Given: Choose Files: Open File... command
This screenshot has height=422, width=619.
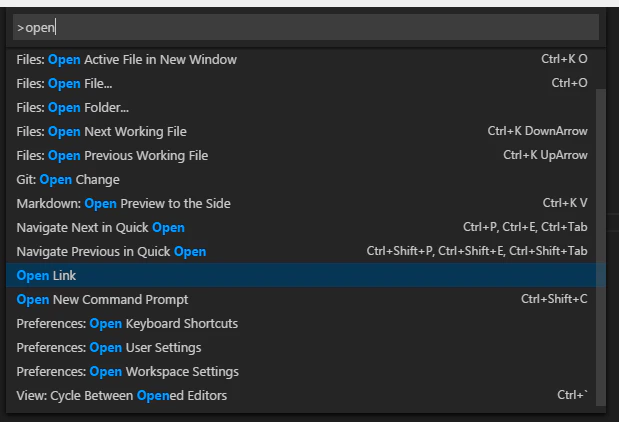Looking at the screenshot, I should [x=306, y=84].
